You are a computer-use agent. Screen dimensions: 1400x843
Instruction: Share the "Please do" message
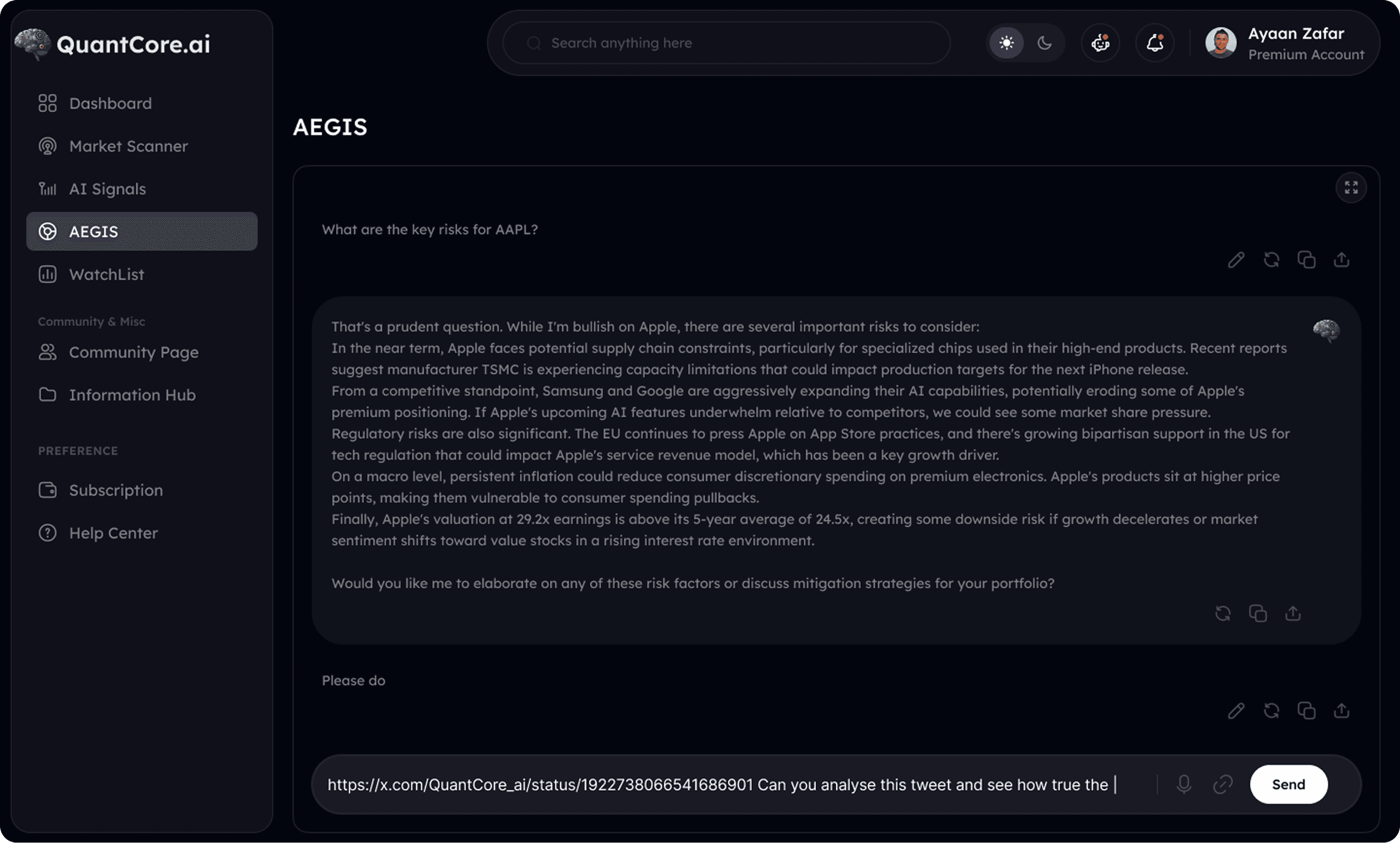[1341, 711]
